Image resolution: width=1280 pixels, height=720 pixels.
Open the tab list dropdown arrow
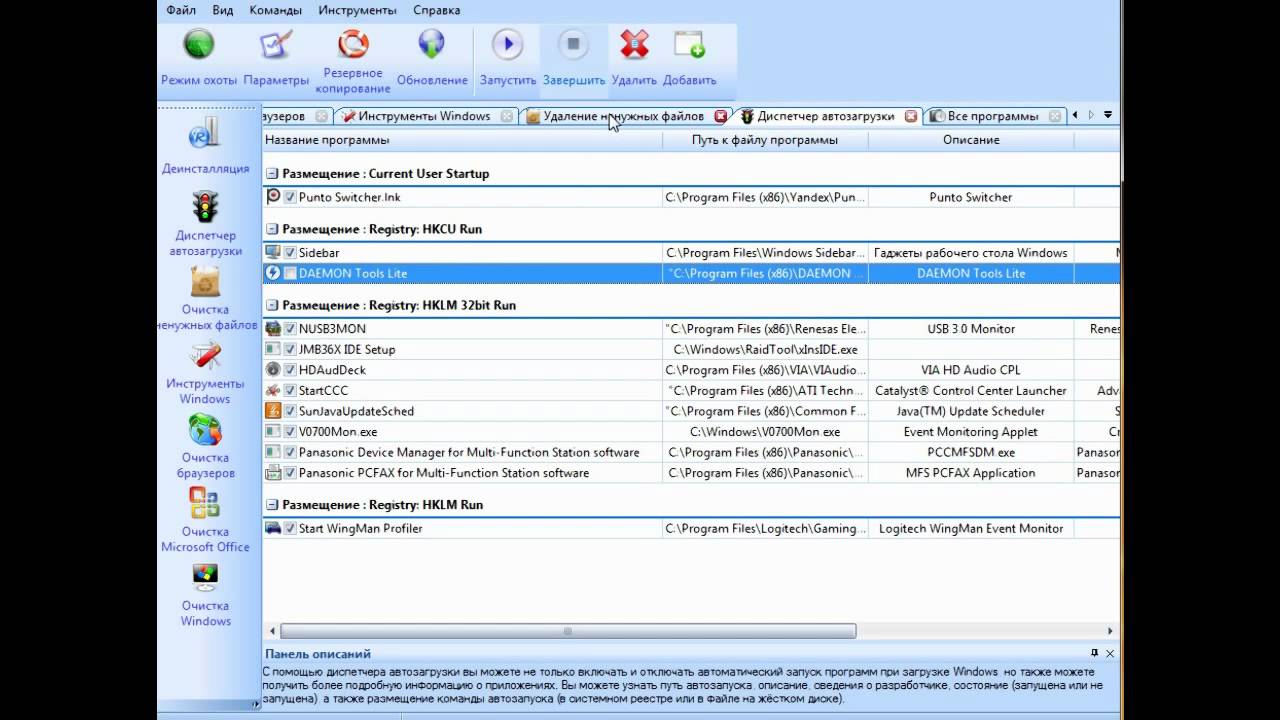[x=1108, y=115]
